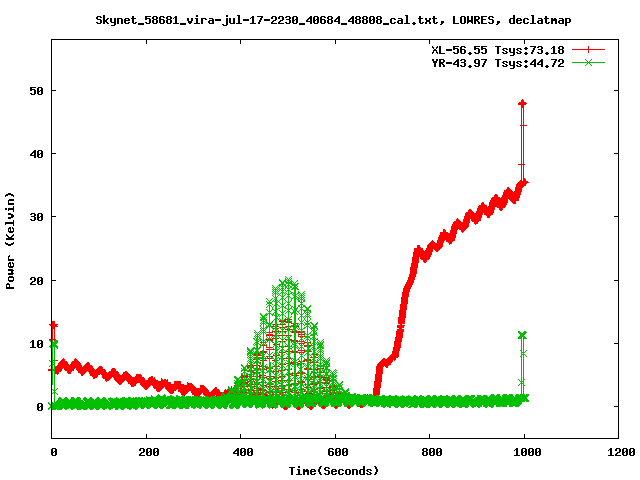Viewport: 640px width, 480px height.
Task: Click the y-axis tick label 30
Action: tap(36, 217)
